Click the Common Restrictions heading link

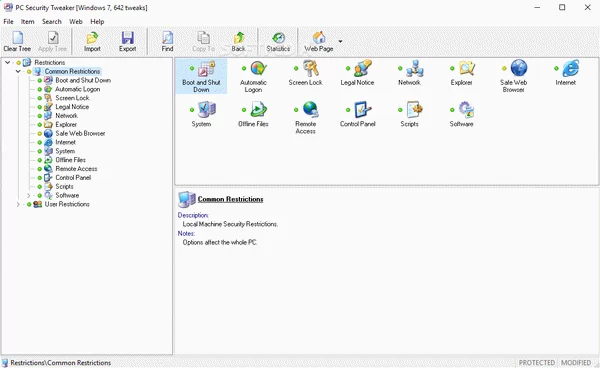230,199
